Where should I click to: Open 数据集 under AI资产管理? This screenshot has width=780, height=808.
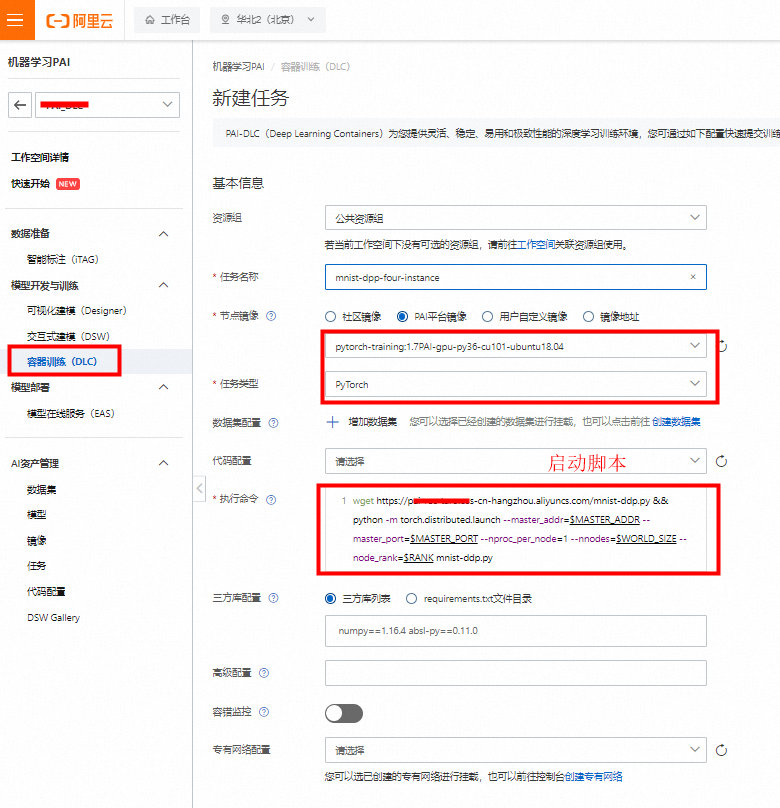click(41, 490)
